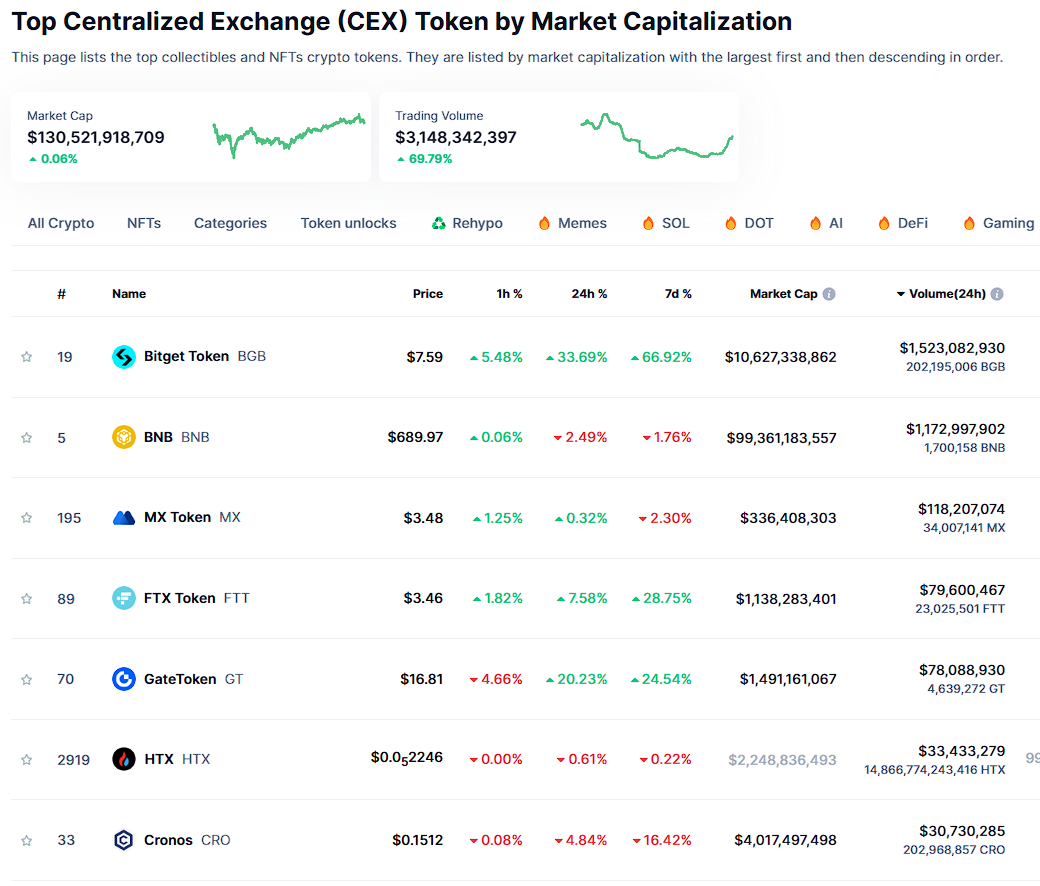The height and width of the screenshot is (886, 1040).
Task: Click the FTX Token logo
Action: 123,598
